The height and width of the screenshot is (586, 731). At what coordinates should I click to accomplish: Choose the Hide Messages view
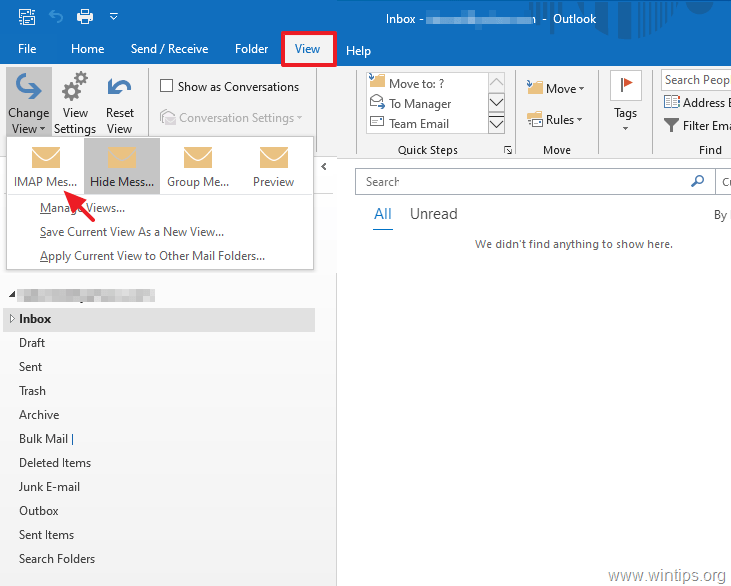[x=122, y=166]
